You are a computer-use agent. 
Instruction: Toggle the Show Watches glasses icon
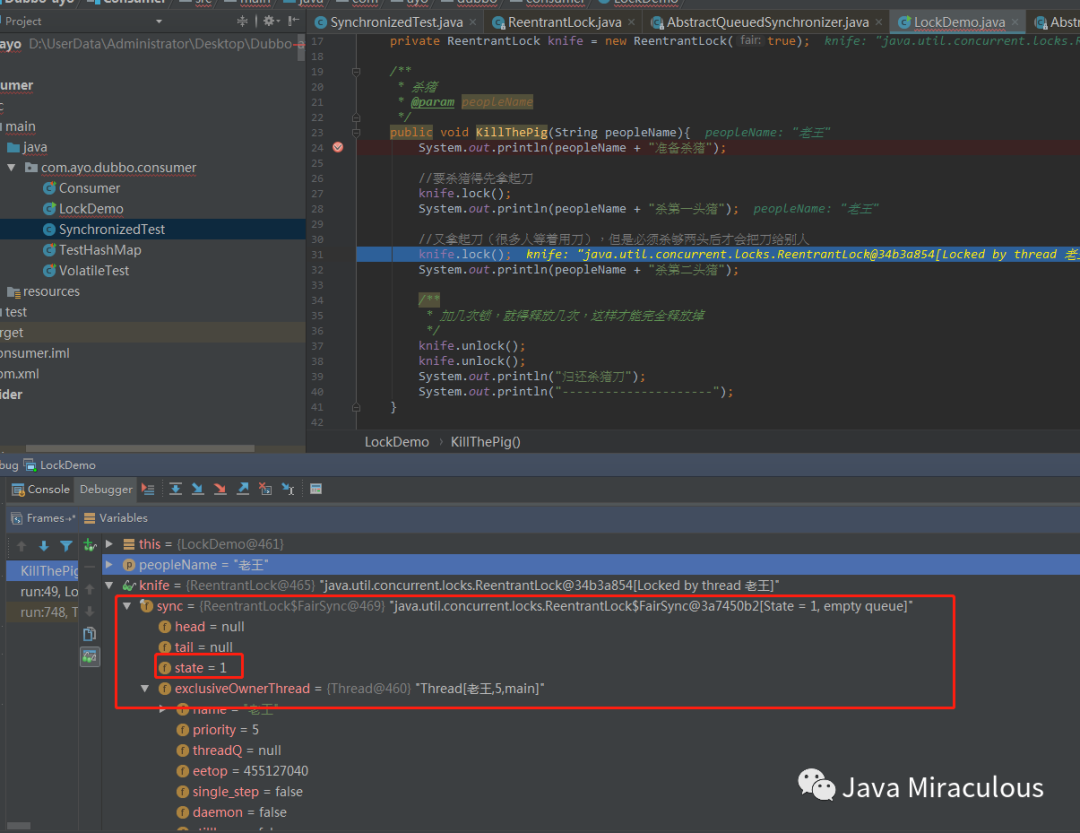pyautogui.click(x=90, y=657)
